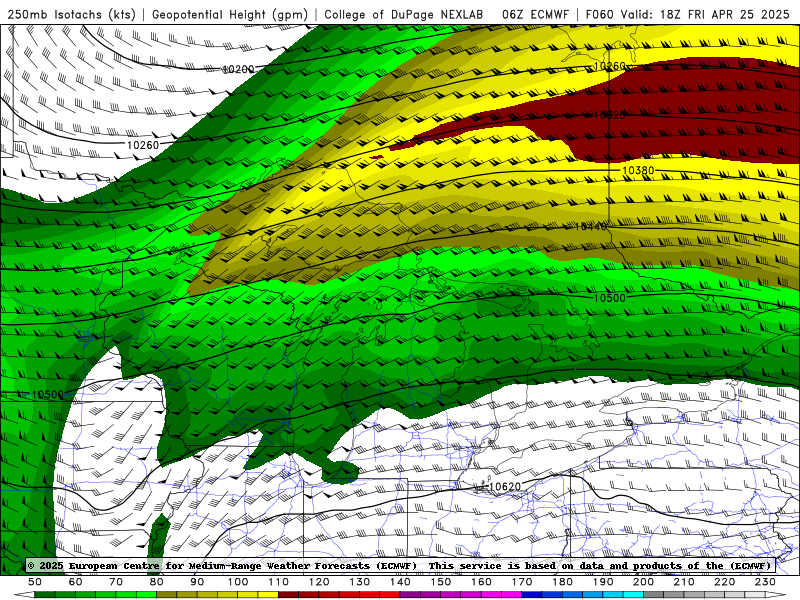800x600 pixels.
Task: Click the 220 value on color scale
Action: pos(724,582)
